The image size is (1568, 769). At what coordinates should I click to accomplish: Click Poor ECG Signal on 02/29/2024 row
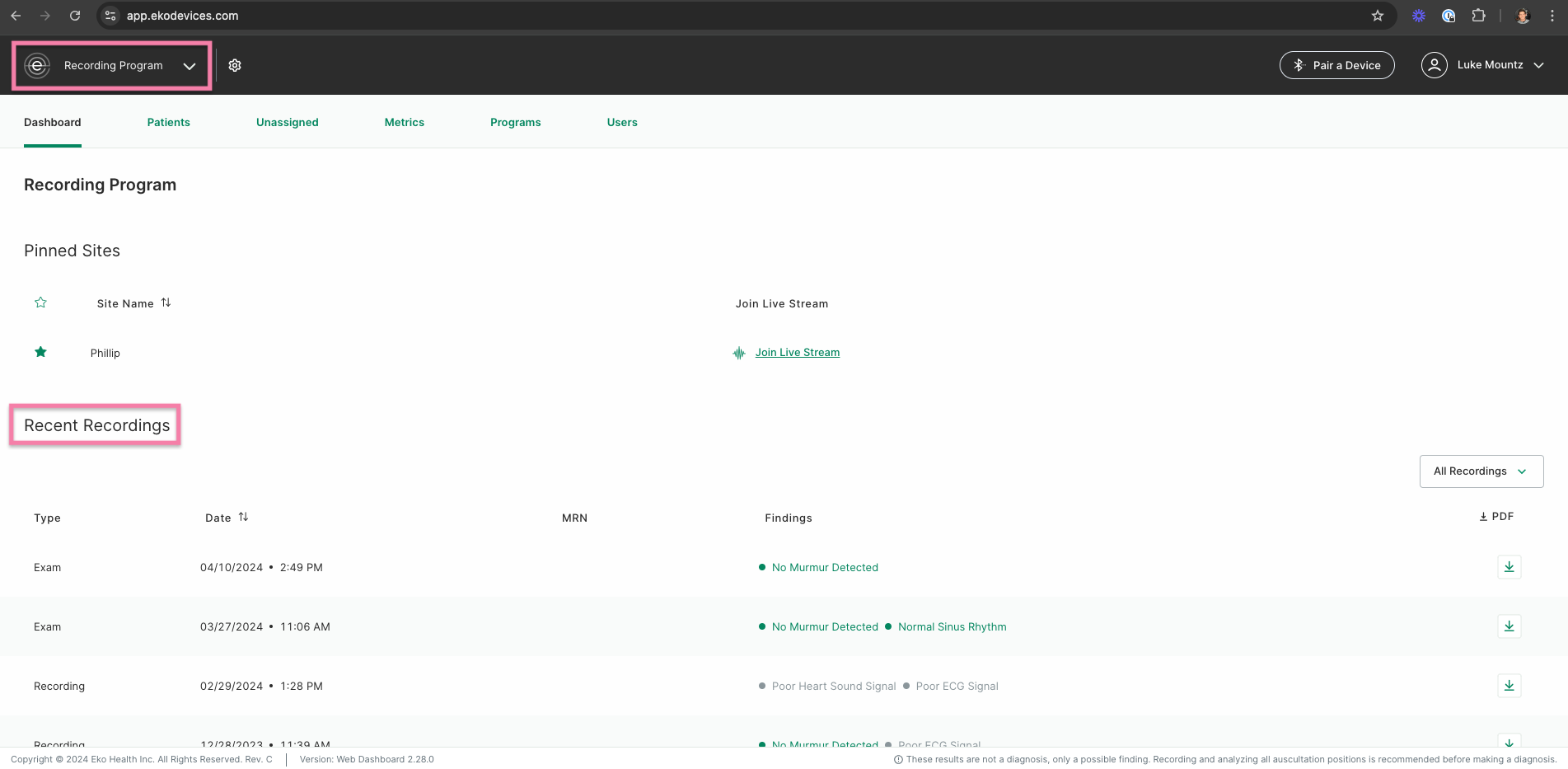(957, 686)
